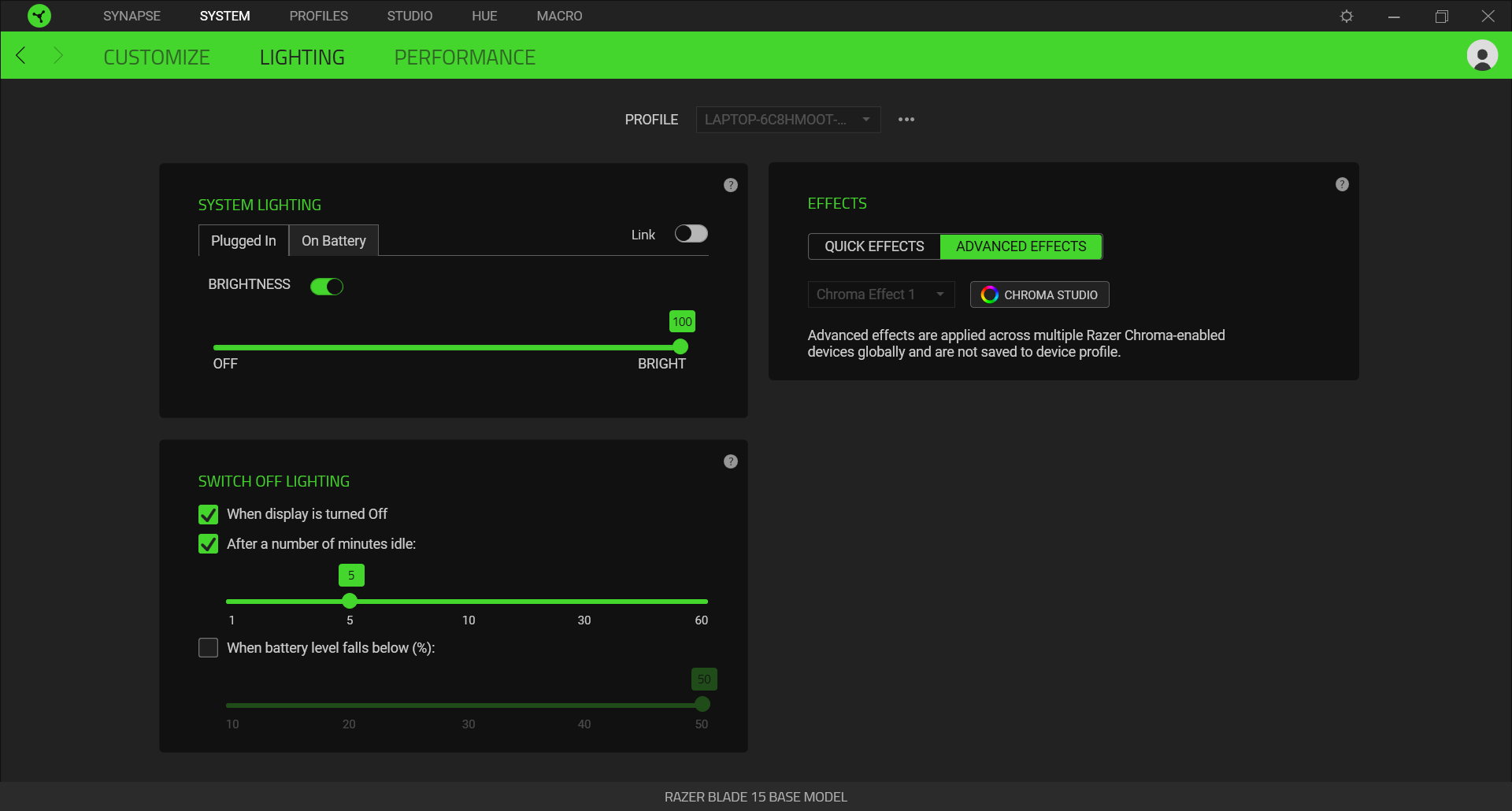Click the Chroma Studio color ring icon

click(989, 294)
